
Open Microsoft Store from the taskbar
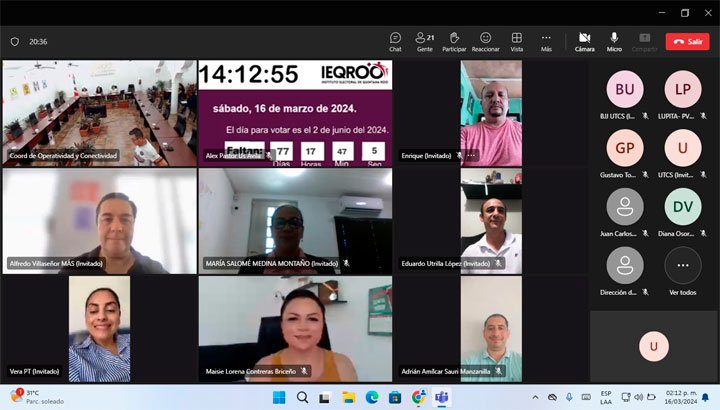point(395,397)
